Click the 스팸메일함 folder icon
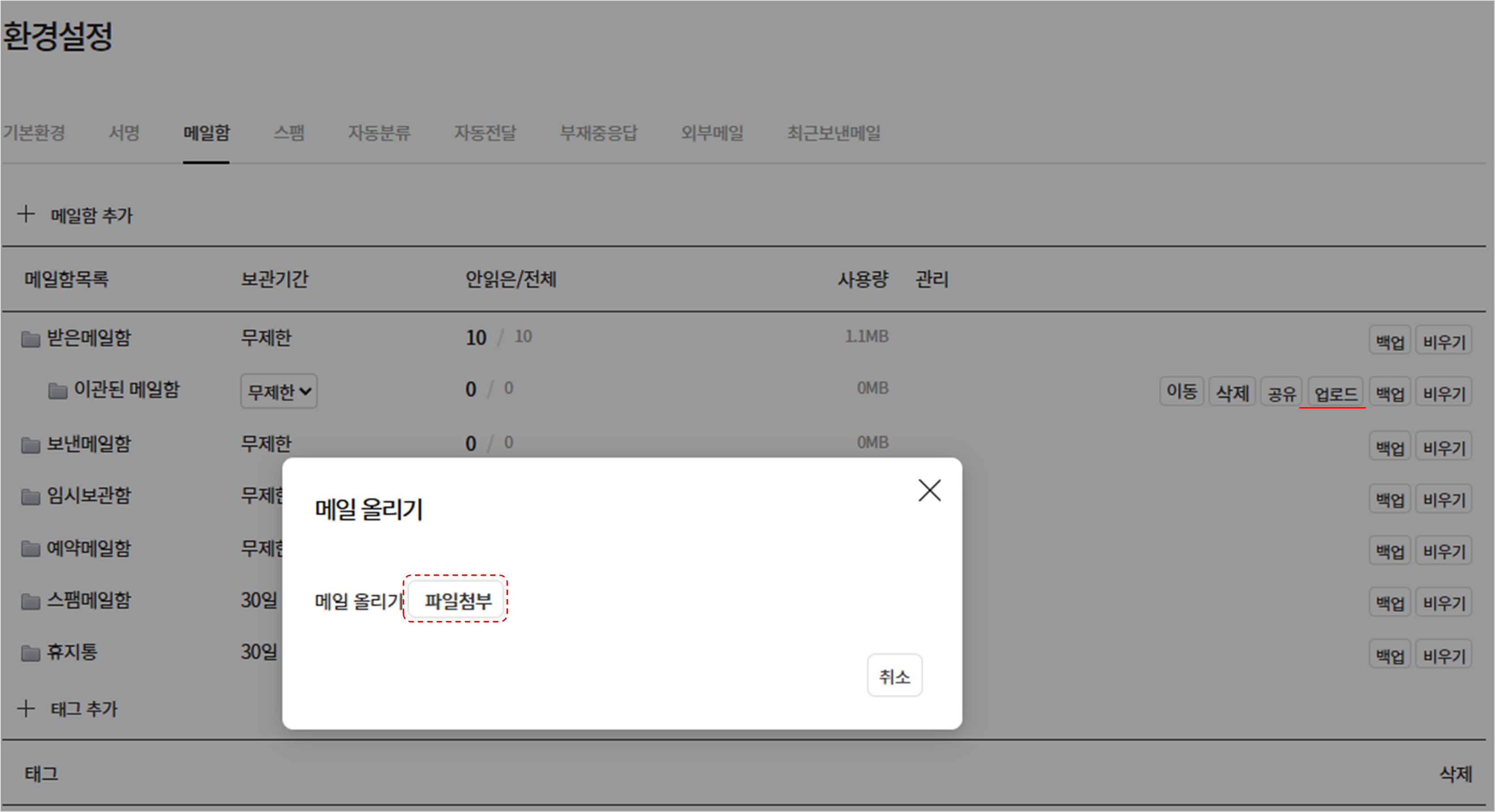Viewport: 1495px width, 812px height. click(30, 601)
